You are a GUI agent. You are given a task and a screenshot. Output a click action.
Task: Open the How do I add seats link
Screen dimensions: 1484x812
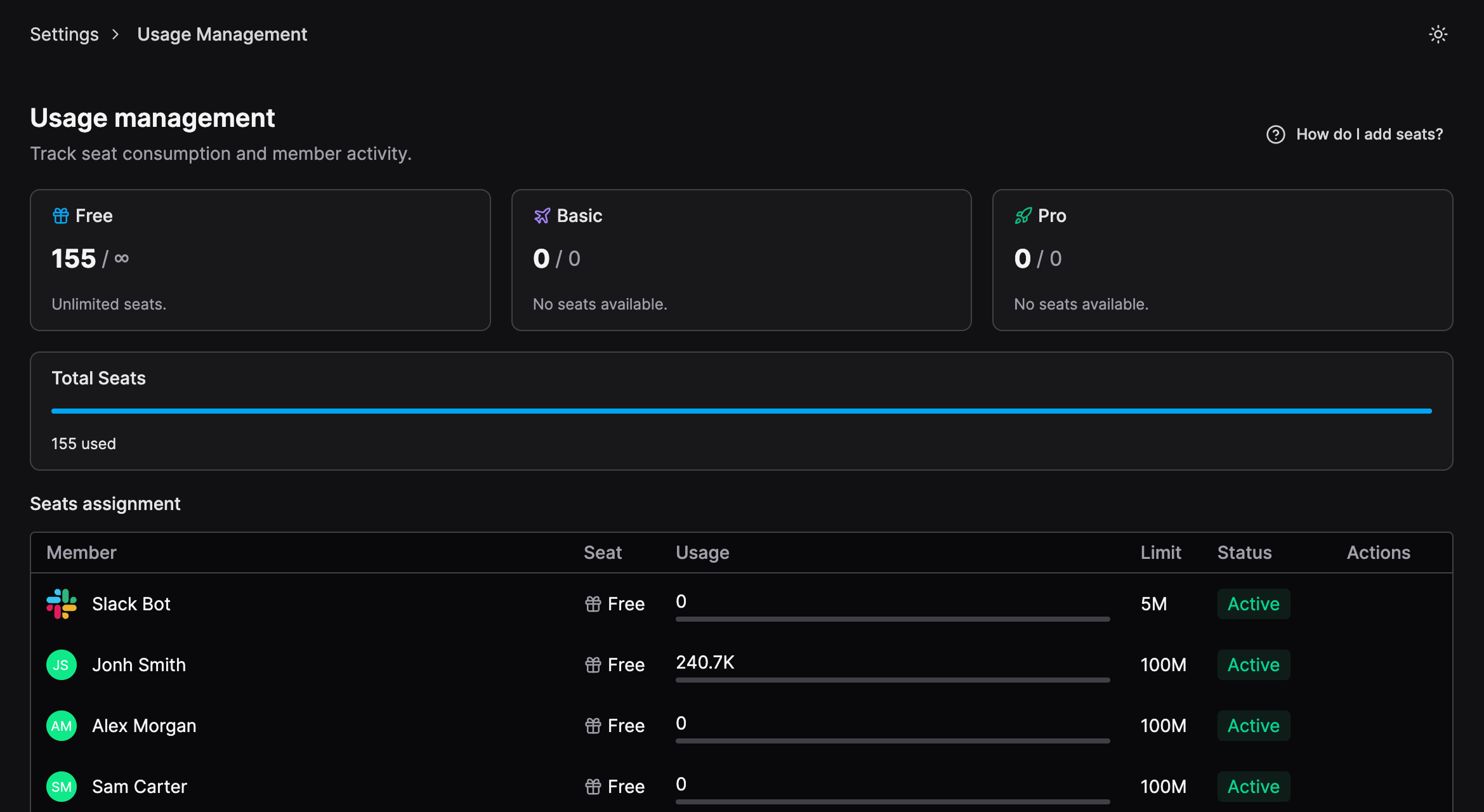coord(1369,134)
